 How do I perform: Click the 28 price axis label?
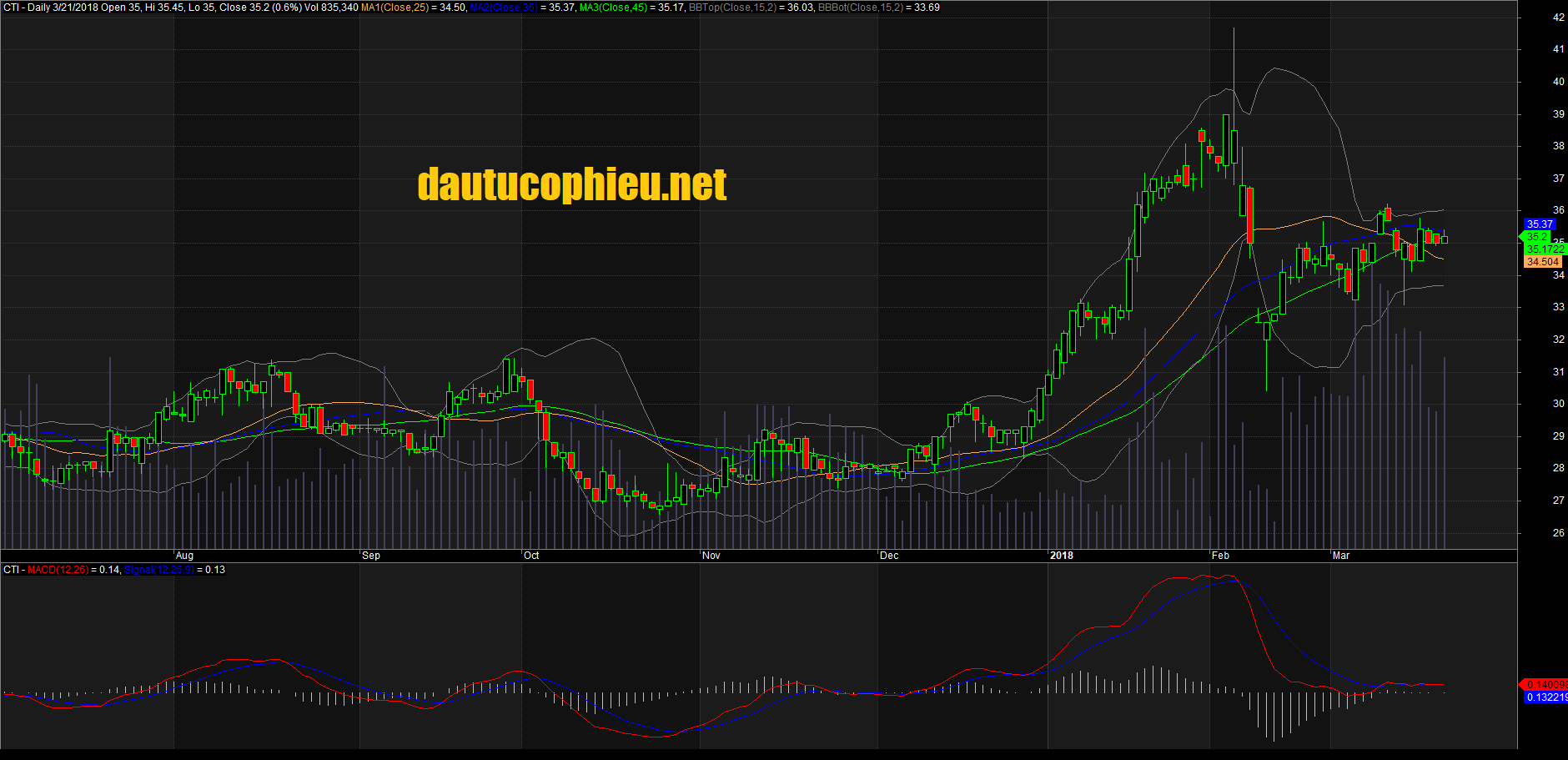pyautogui.click(x=1558, y=468)
